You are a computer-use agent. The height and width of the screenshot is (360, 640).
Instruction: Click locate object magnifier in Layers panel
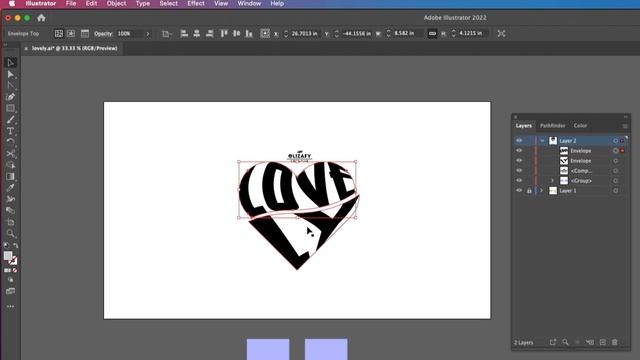pos(565,342)
